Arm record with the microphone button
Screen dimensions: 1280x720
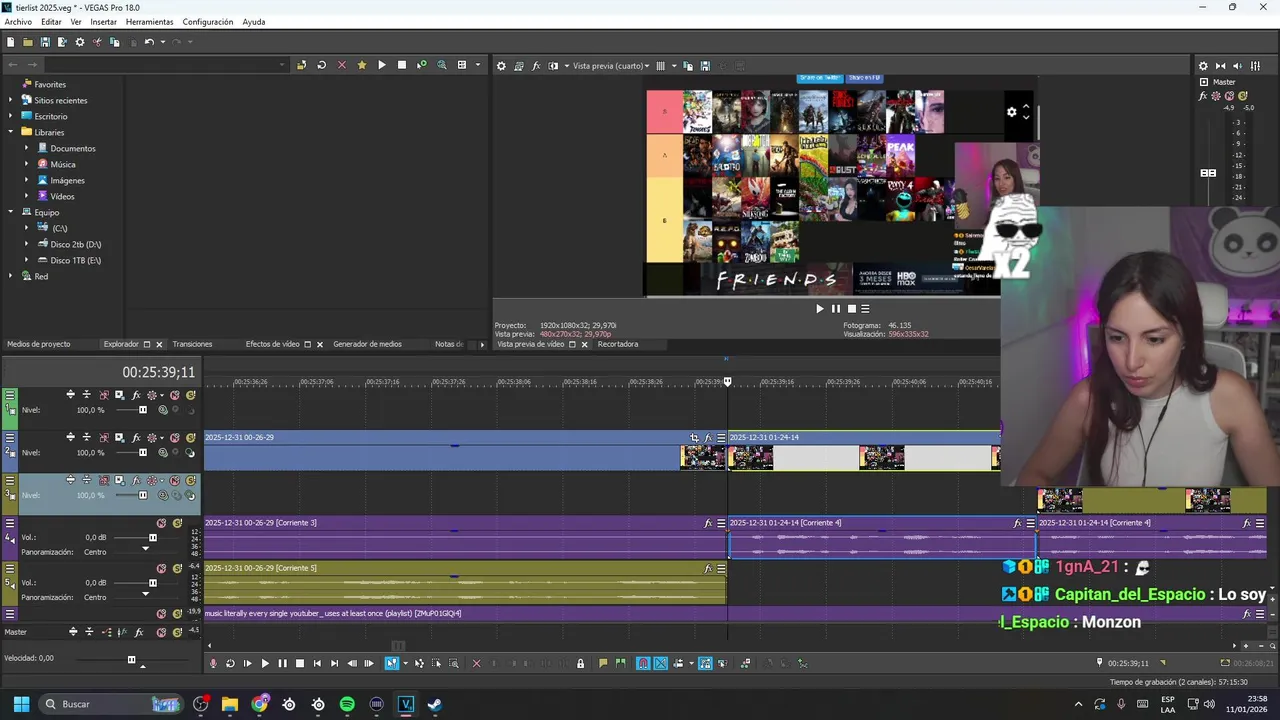(212, 663)
